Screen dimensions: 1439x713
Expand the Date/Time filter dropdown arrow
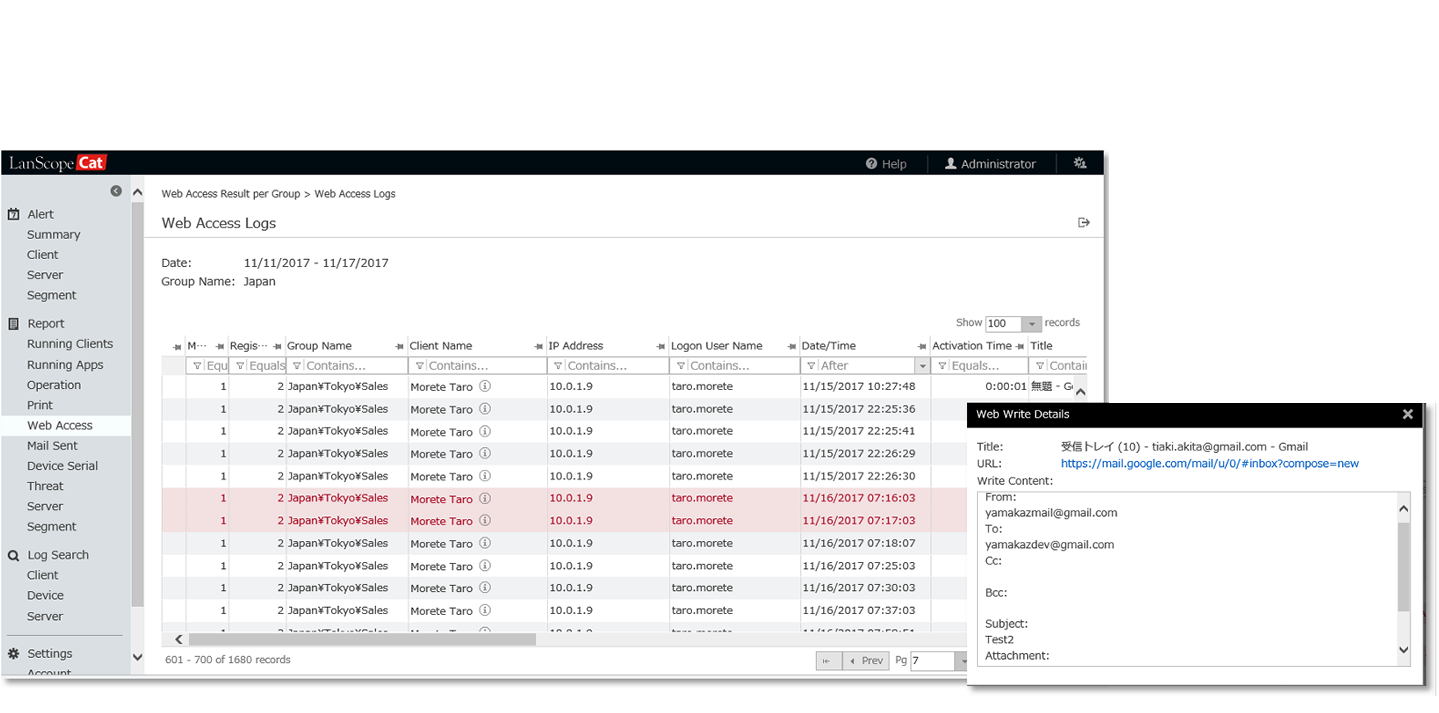(922, 366)
